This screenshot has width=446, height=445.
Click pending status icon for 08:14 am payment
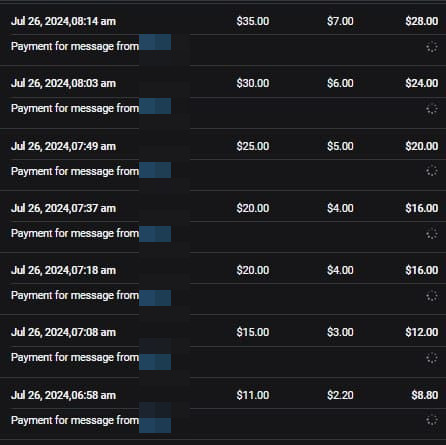pyautogui.click(x=432, y=47)
